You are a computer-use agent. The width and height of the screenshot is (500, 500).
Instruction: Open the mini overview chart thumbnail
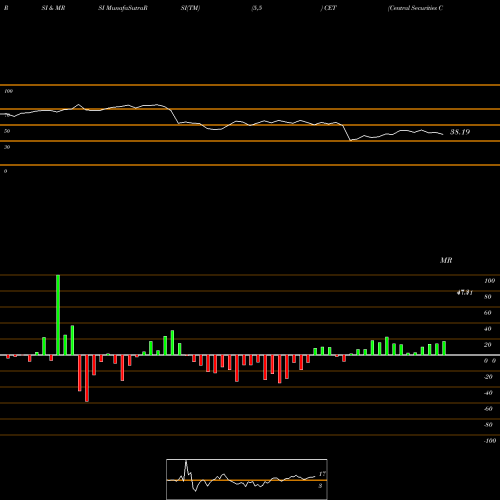(x=247, y=479)
